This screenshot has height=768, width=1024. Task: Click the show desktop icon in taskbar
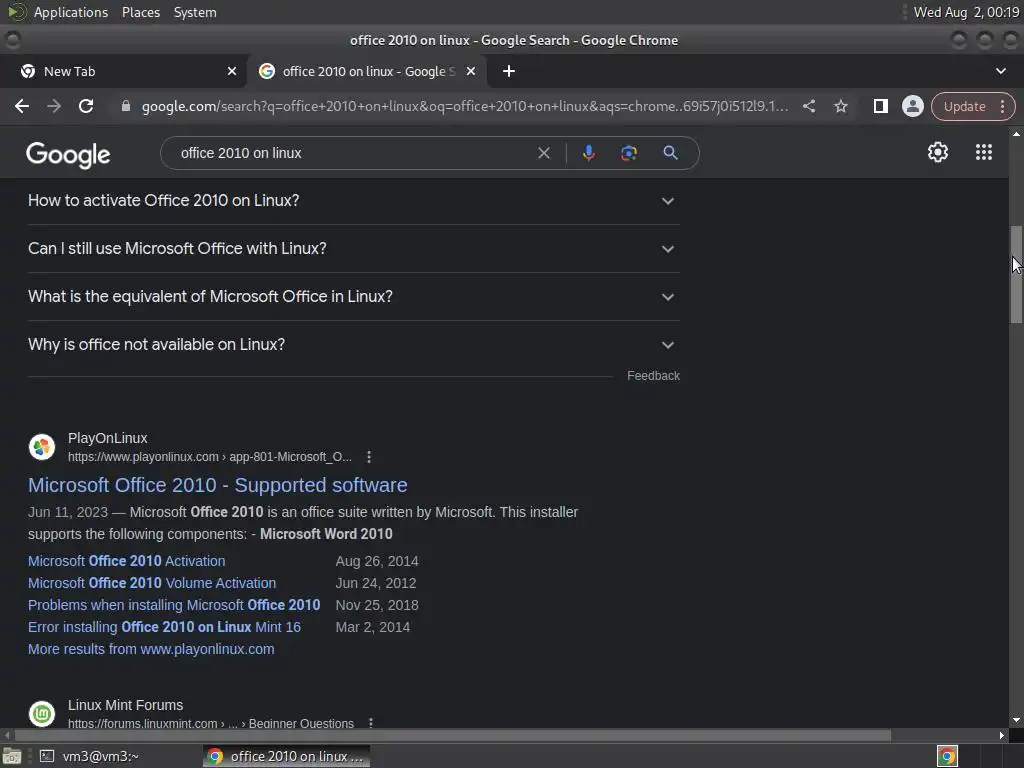click(x=12, y=756)
